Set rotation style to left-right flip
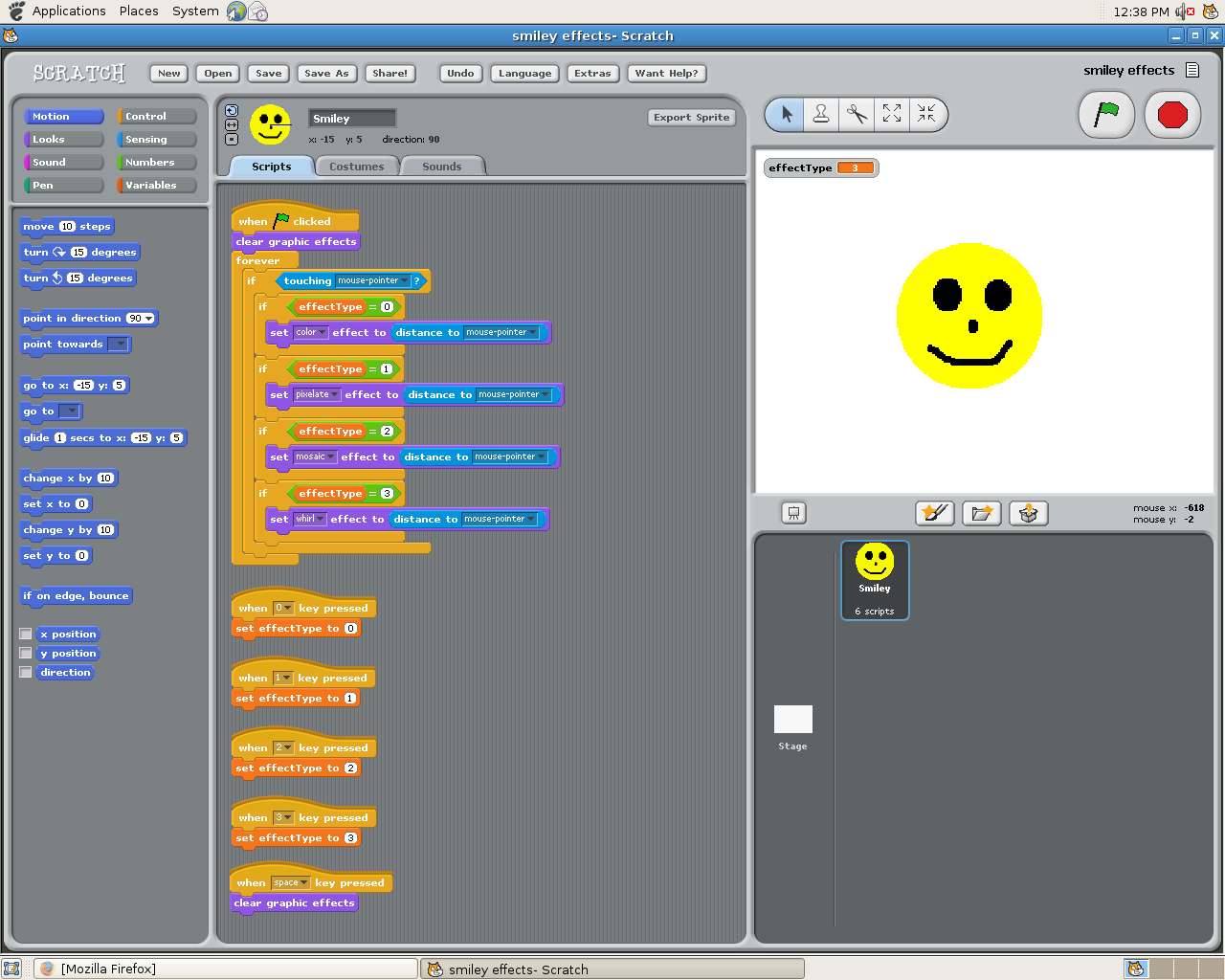1225x980 pixels. click(232, 124)
